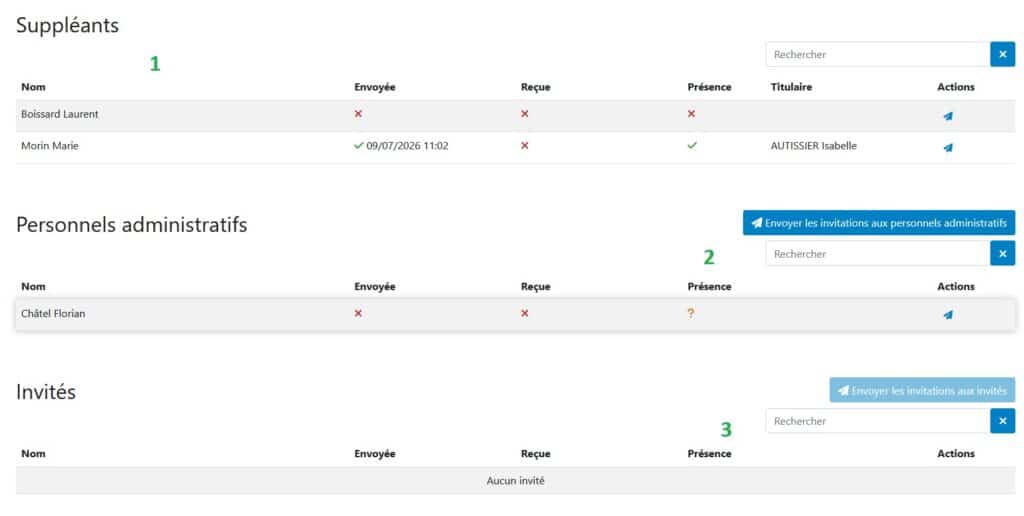The width and height of the screenshot is (1024, 516).
Task: Send invitation to Boissard Laurent via plane icon
Action: coord(948,116)
